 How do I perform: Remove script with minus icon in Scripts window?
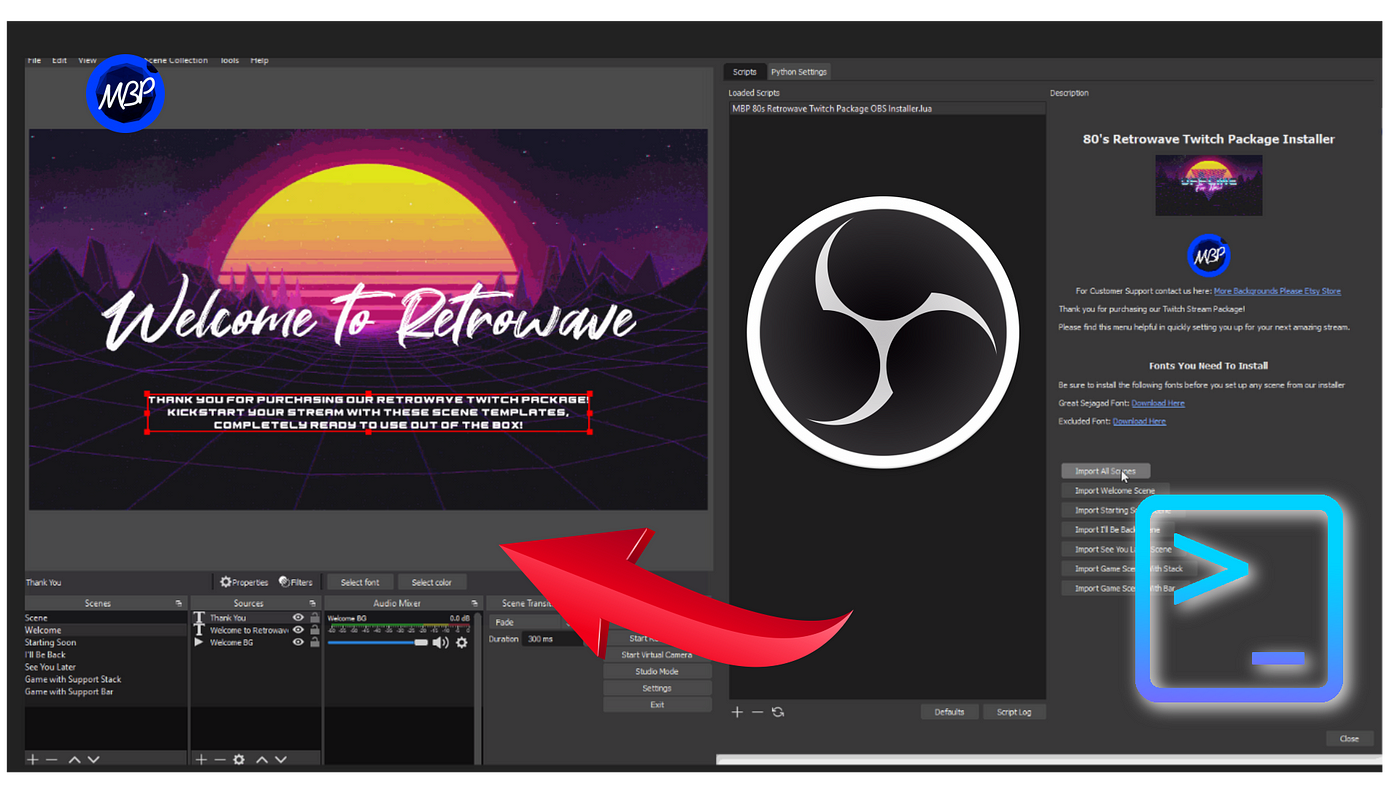coord(757,712)
